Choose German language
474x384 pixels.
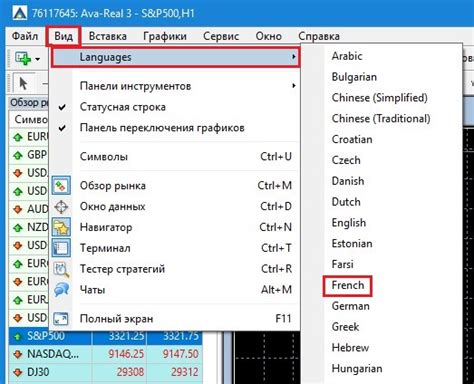351,306
